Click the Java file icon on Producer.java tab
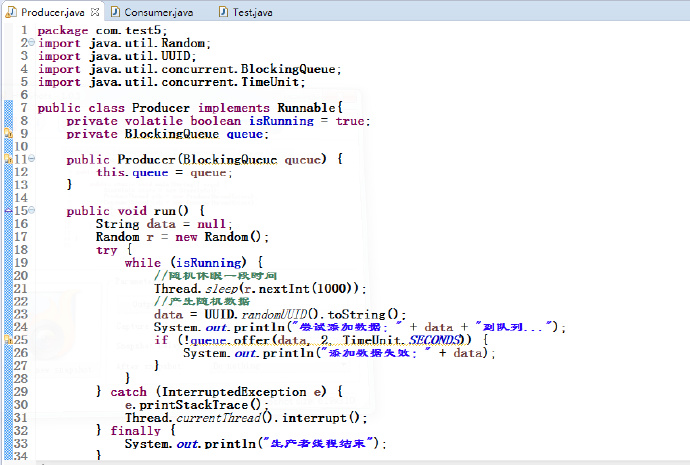This screenshot has height=465, width=690. tap(11, 12)
